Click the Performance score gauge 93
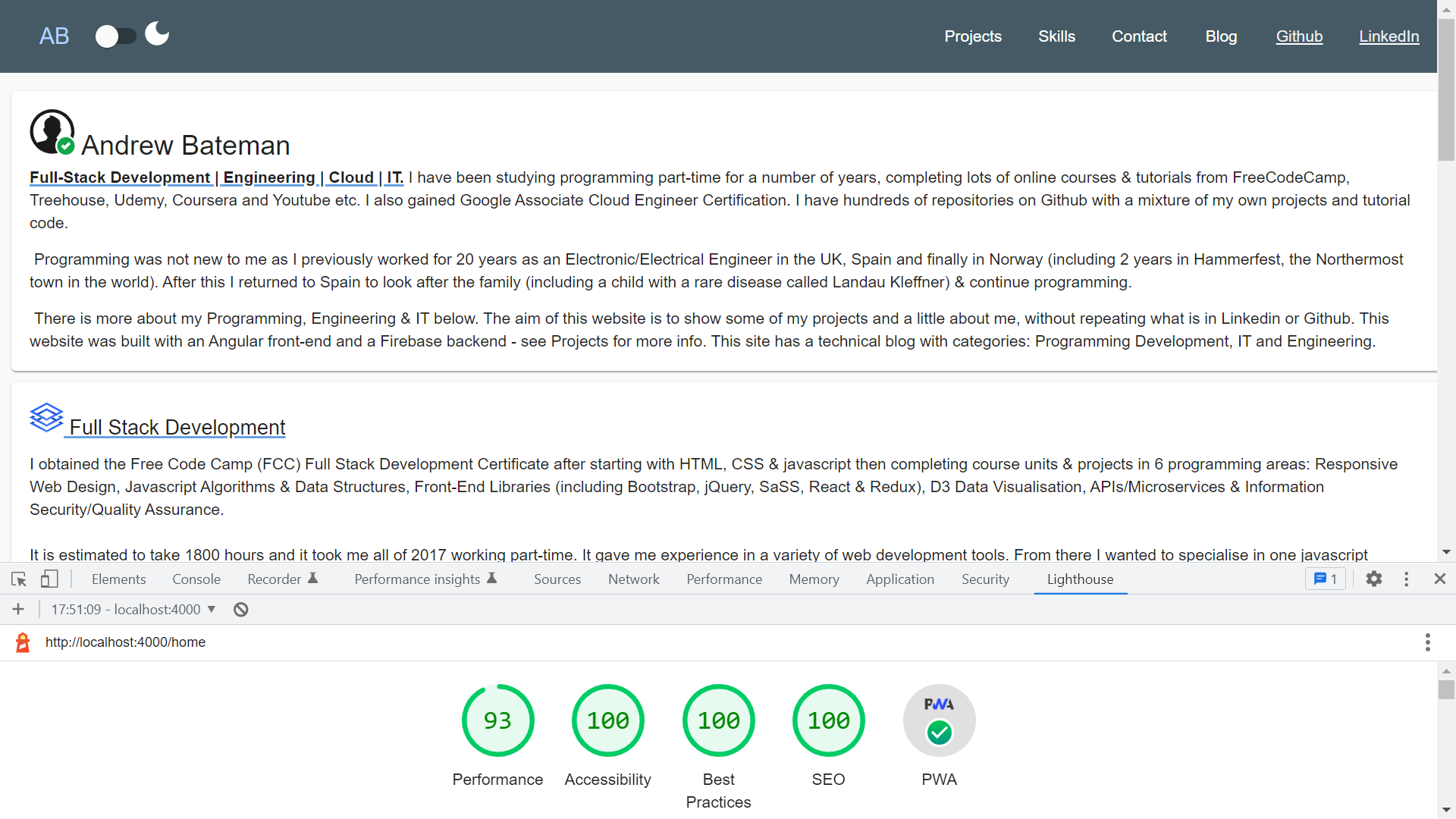Image resolution: width=1456 pixels, height=819 pixels. pyautogui.click(x=497, y=720)
